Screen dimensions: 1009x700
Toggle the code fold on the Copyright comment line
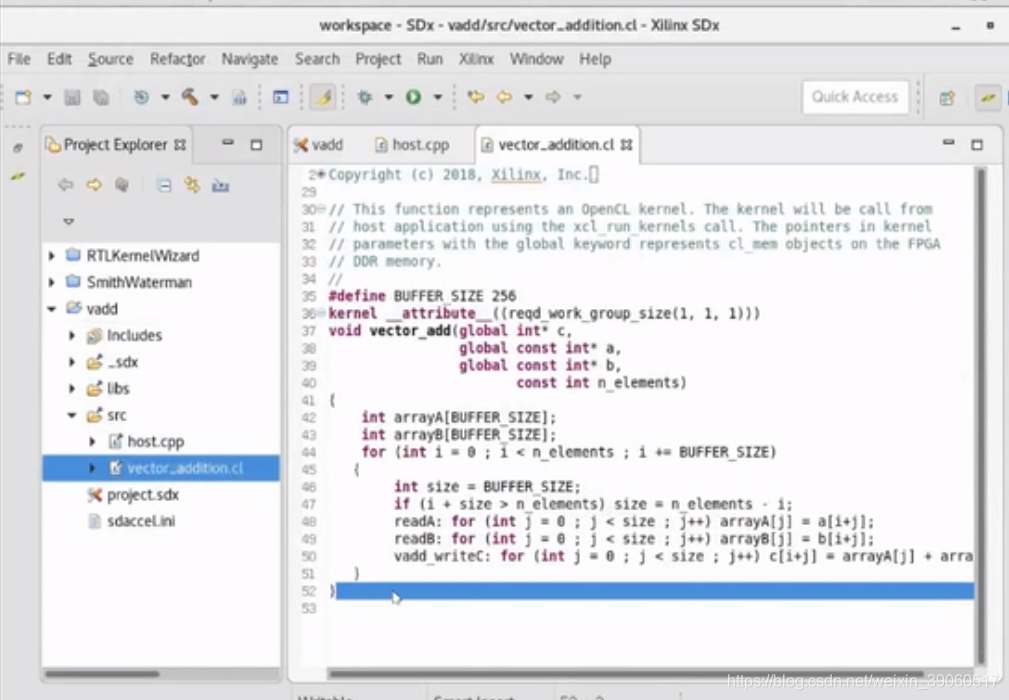(322, 174)
